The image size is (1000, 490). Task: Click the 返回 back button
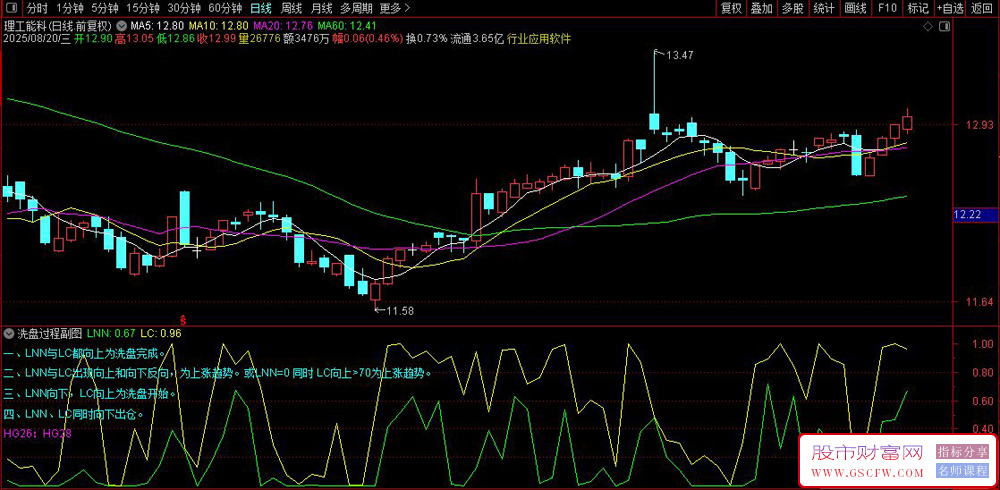pos(983,8)
